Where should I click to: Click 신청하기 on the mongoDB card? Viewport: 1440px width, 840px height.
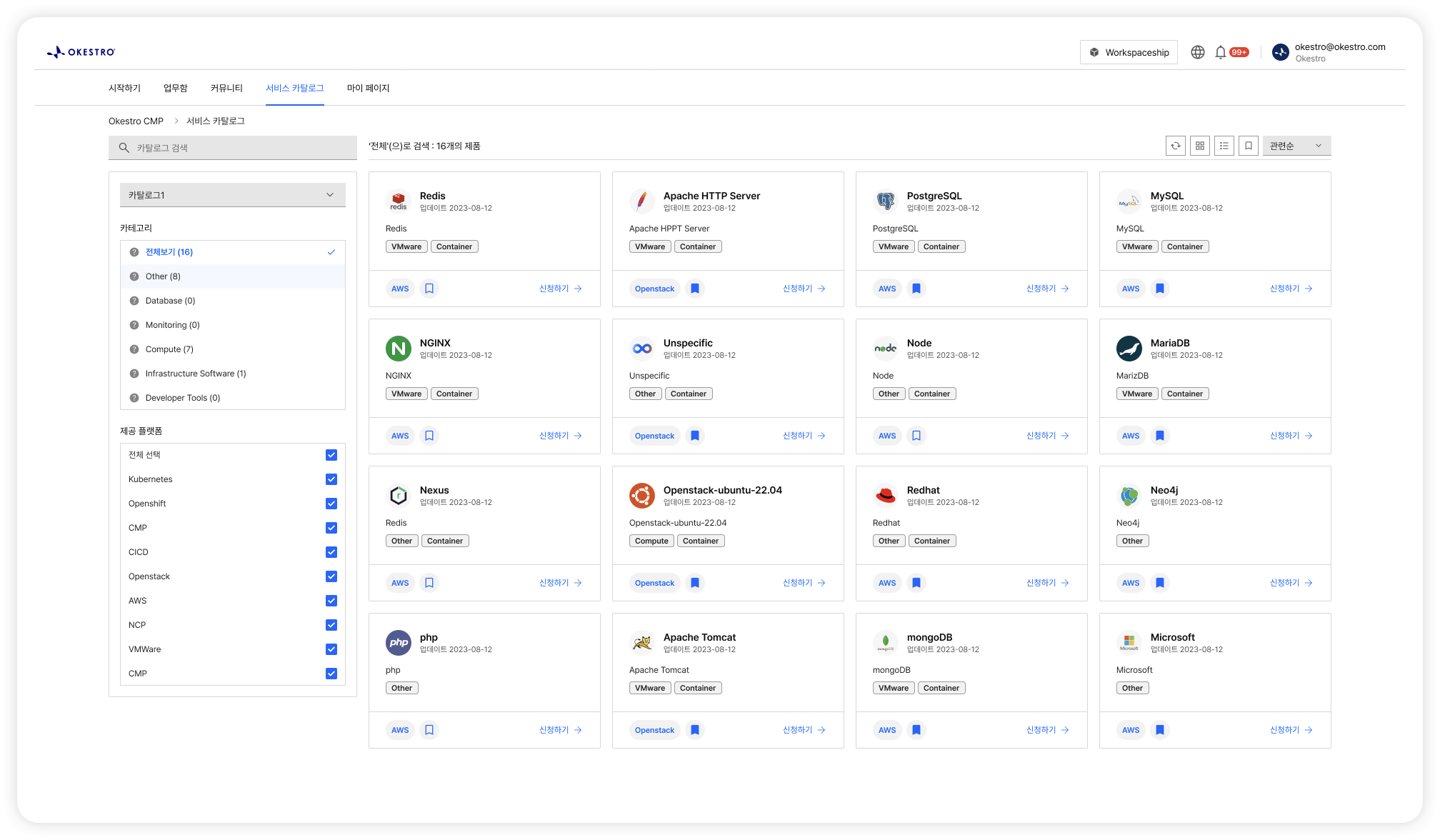1048,730
